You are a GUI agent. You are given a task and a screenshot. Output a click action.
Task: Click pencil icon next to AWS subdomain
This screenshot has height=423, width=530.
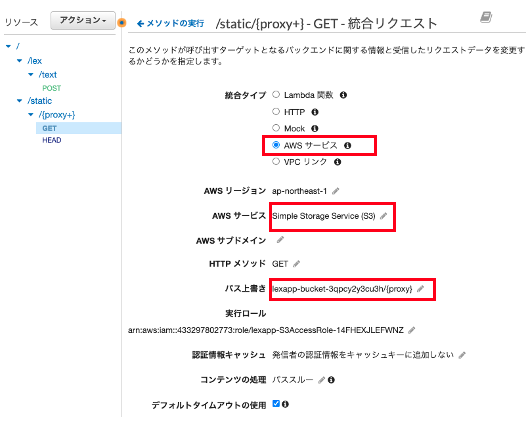click(x=280, y=240)
